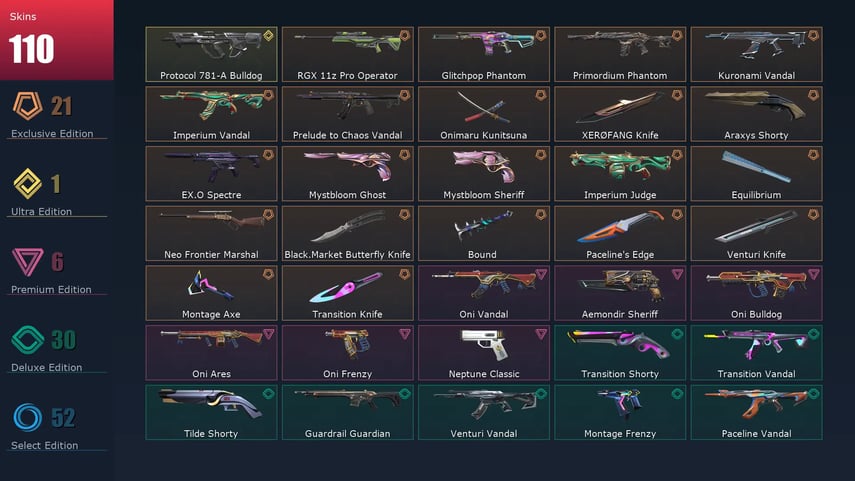
Task: Open the Tilde Shorty skin card
Action: [211, 412]
